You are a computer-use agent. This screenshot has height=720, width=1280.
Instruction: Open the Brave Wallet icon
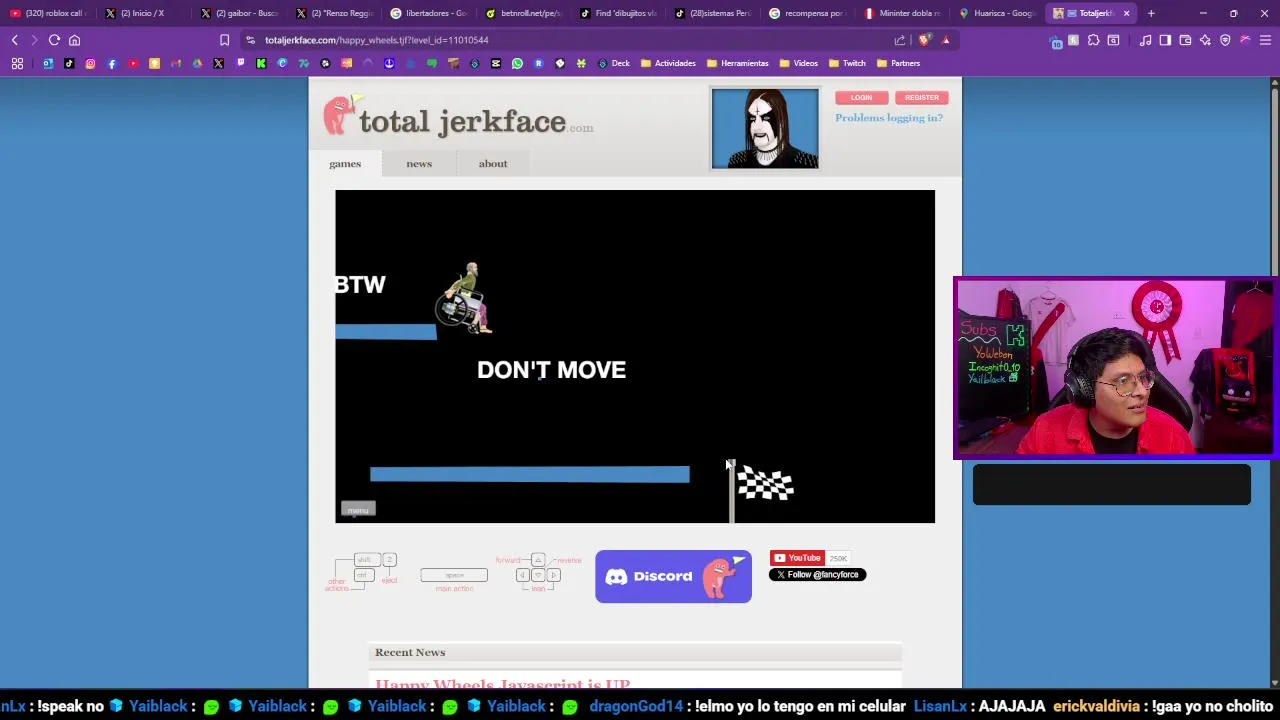click(1185, 40)
